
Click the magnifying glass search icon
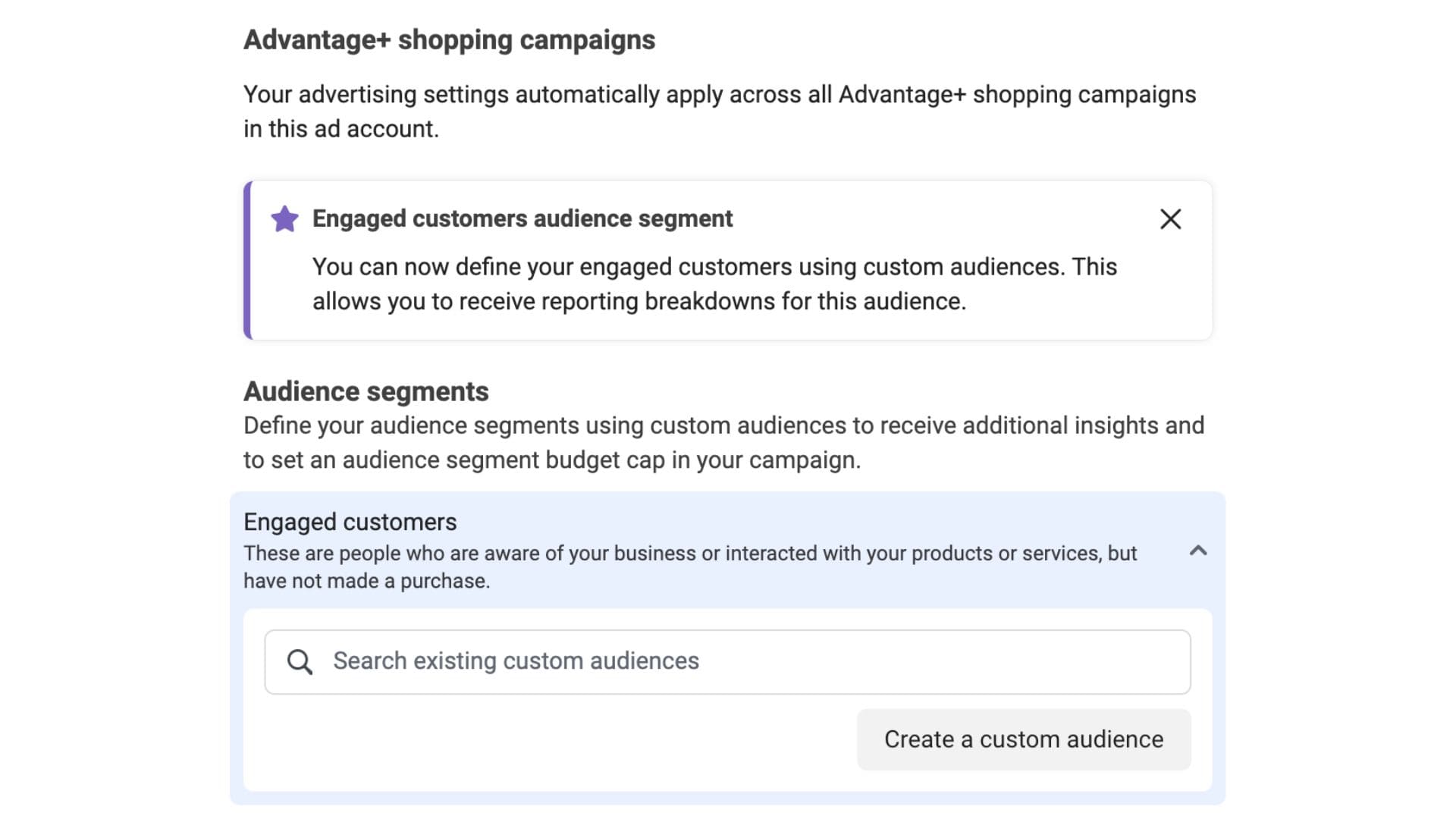click(x=300, y=662)
